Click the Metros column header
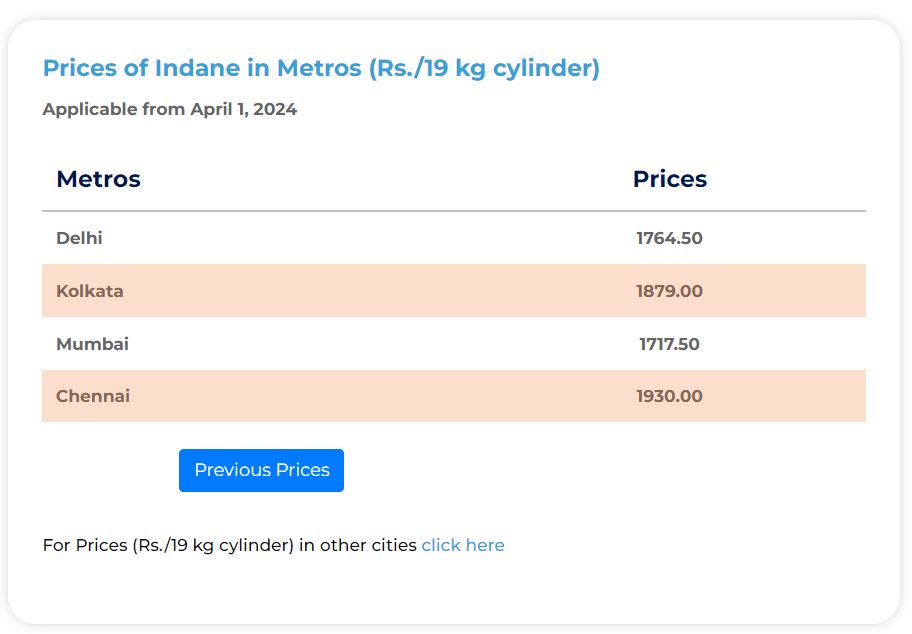The image size is (912, 634). tap(98, 179)
